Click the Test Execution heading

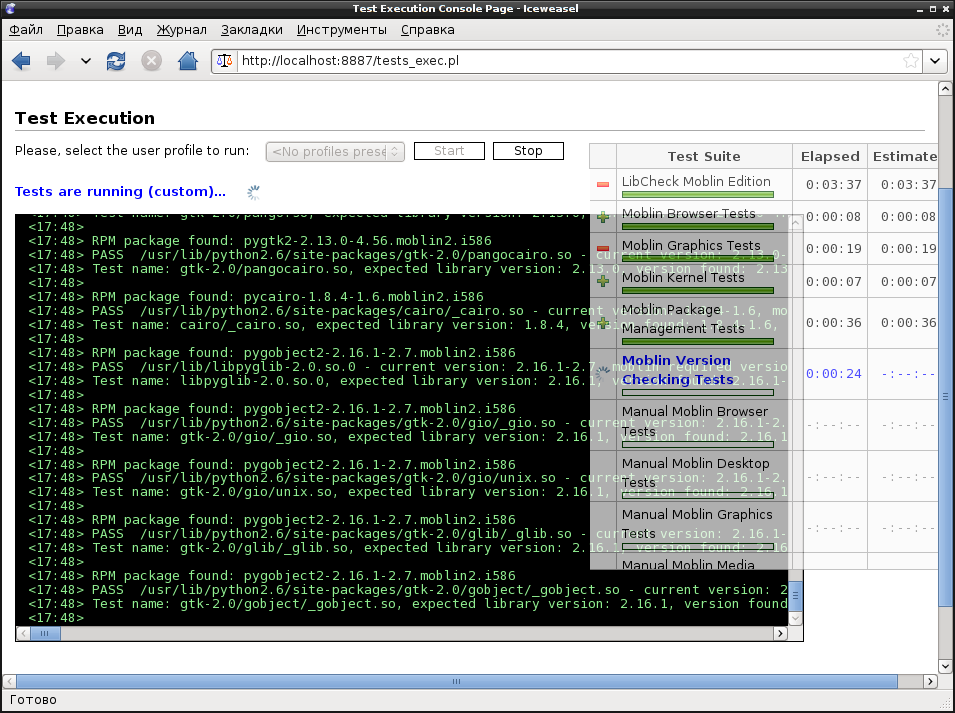[x=85, y=118]
